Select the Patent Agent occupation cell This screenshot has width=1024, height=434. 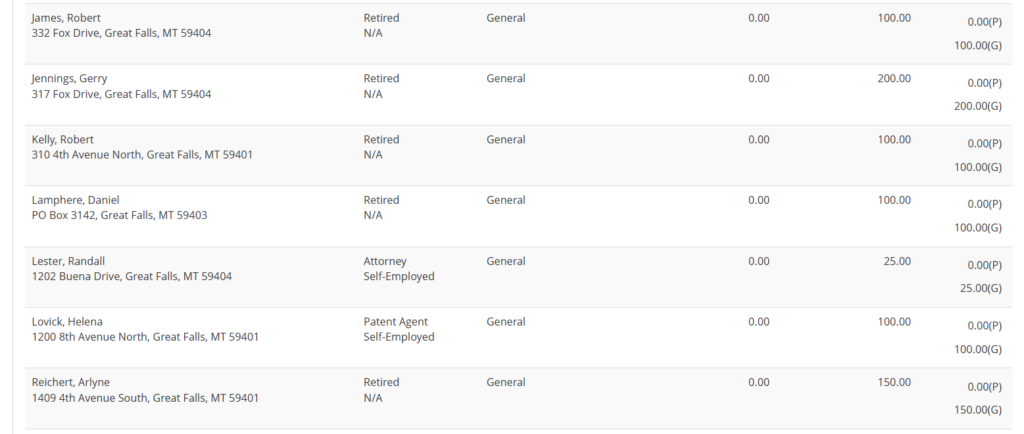[x=396, y=322]
